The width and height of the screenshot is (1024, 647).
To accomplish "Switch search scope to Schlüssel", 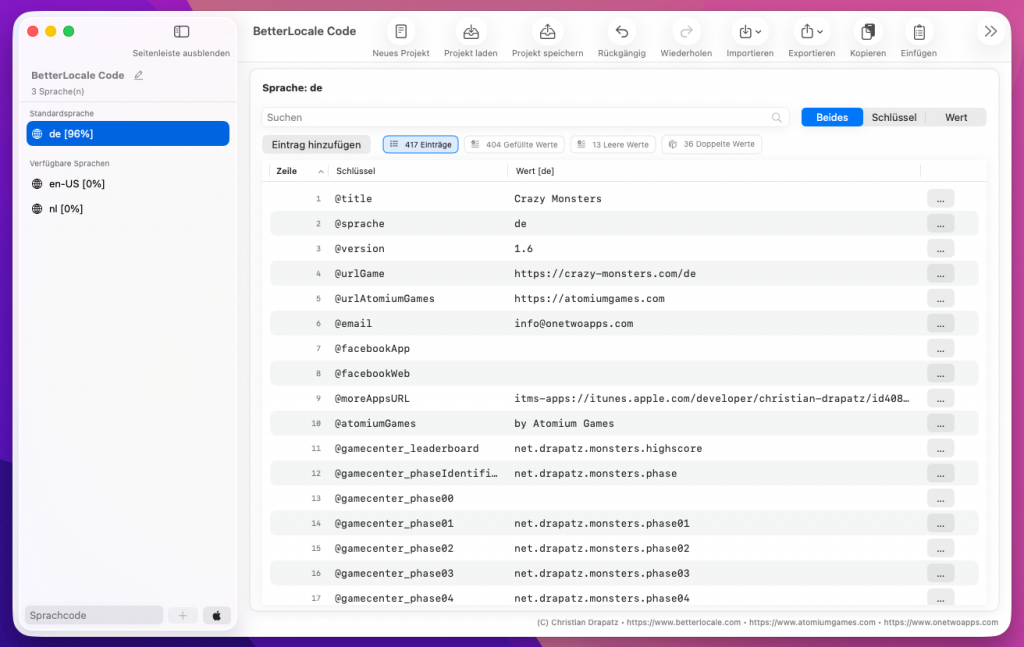I will click(x=894, y=117).
